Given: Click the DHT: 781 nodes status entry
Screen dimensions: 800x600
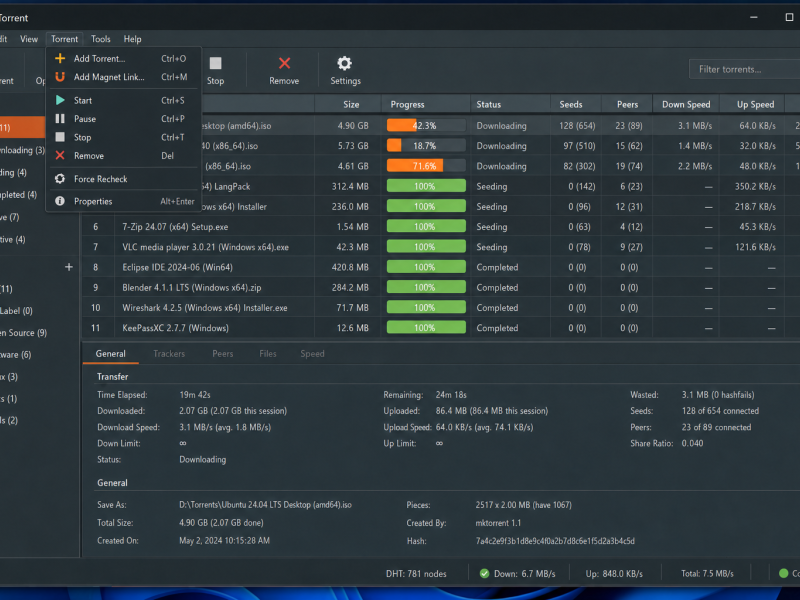Looking at the screenshot, I should (416, 574).
